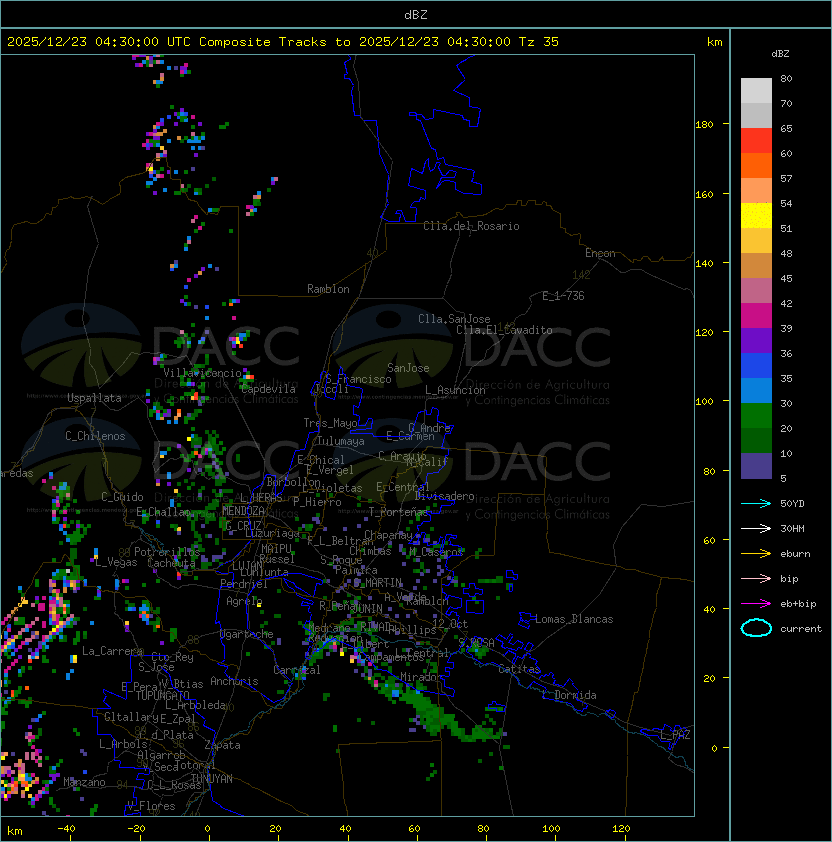Click the '-40' km tick on horizontal axis

tap(66, 829)
